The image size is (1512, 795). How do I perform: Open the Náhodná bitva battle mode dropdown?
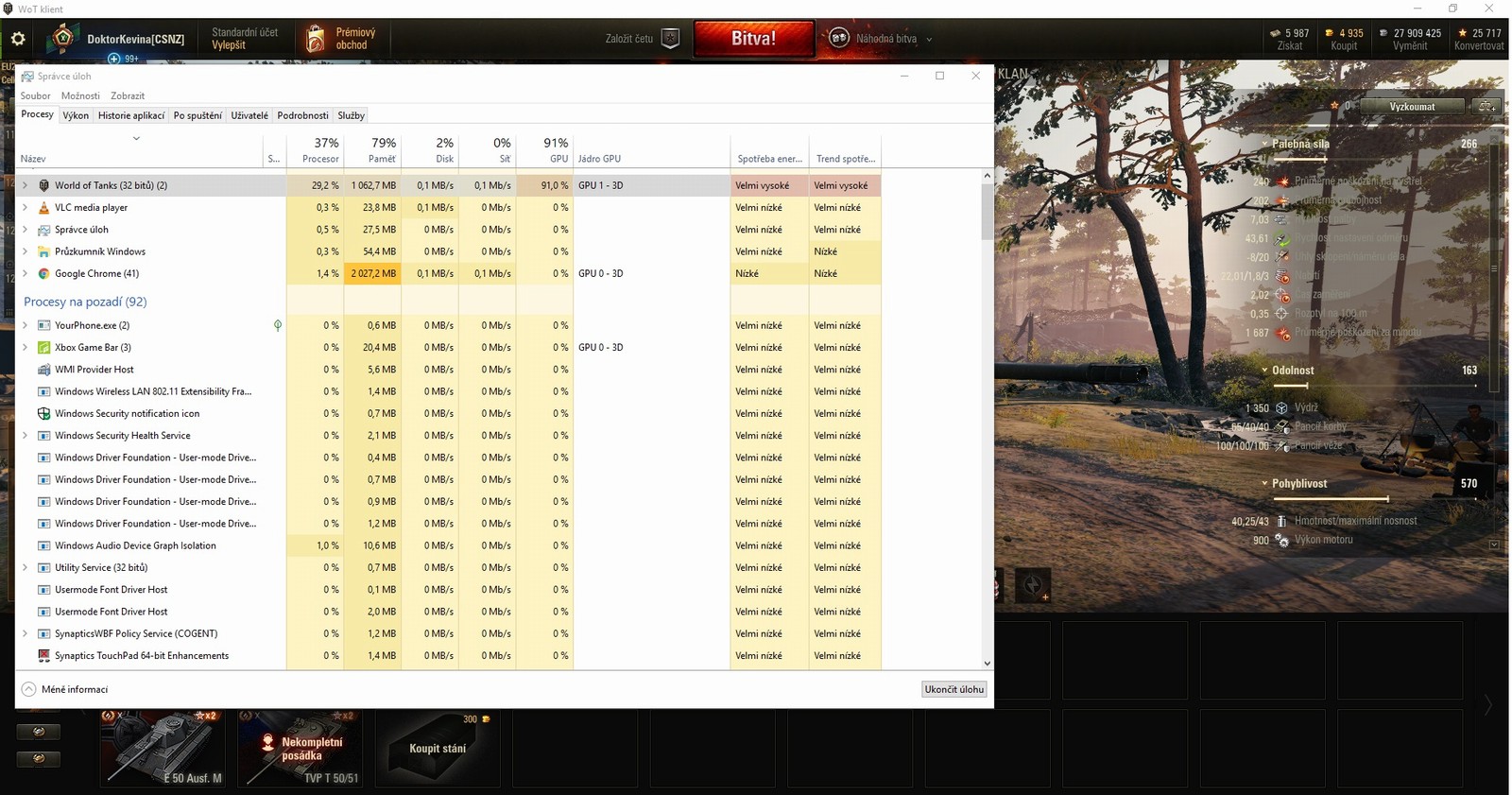(x=929, y=40)
